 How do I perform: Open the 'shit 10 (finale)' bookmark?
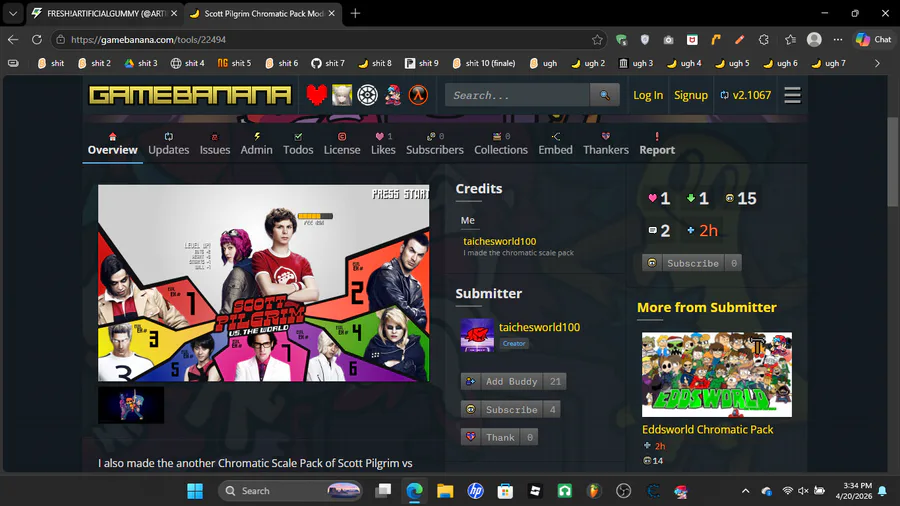click(x=484, y=63)
